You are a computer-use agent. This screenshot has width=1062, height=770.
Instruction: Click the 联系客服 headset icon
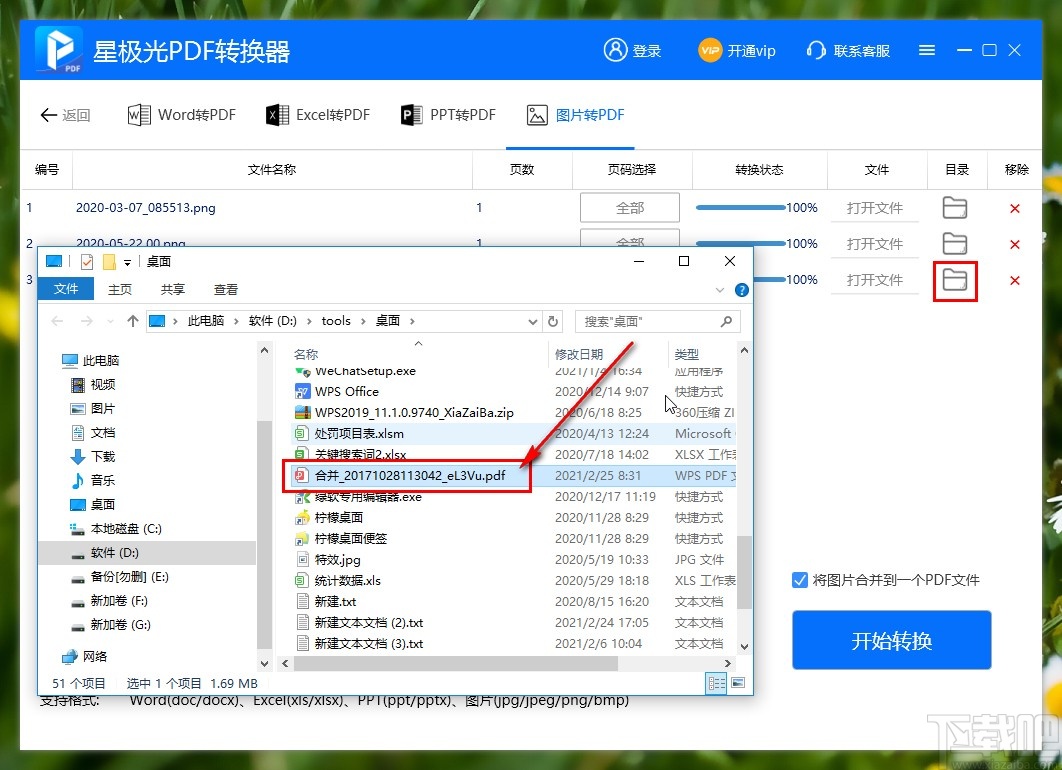point(816,50)
